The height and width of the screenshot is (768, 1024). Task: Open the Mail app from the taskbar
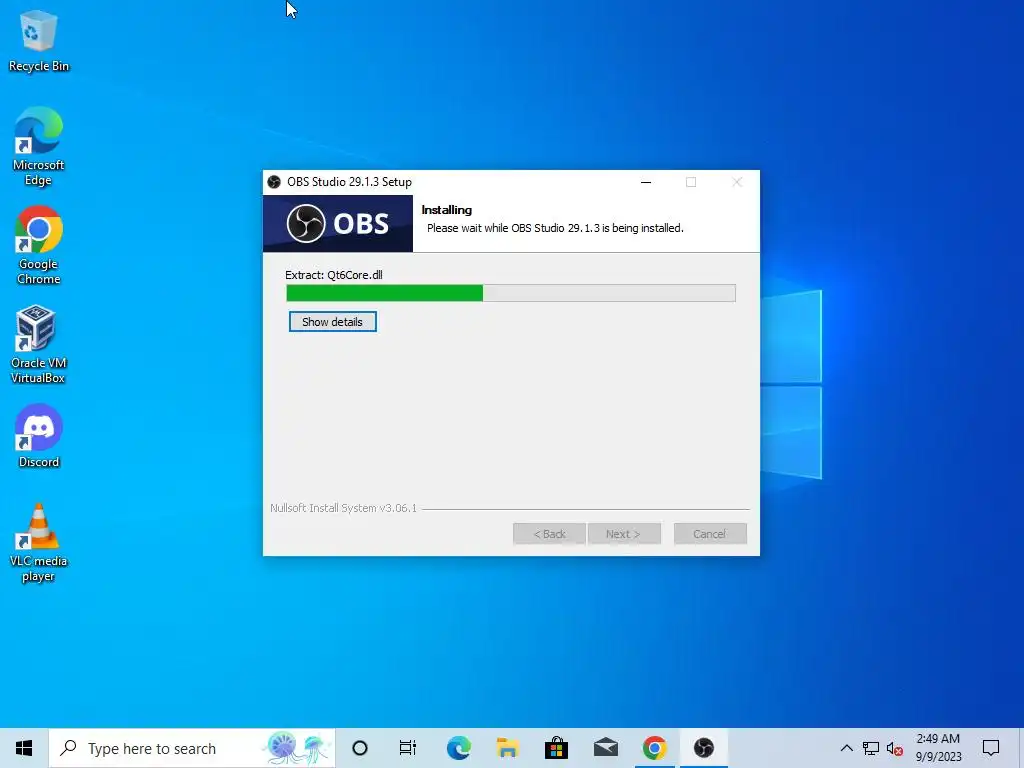[x=605, y=748]
